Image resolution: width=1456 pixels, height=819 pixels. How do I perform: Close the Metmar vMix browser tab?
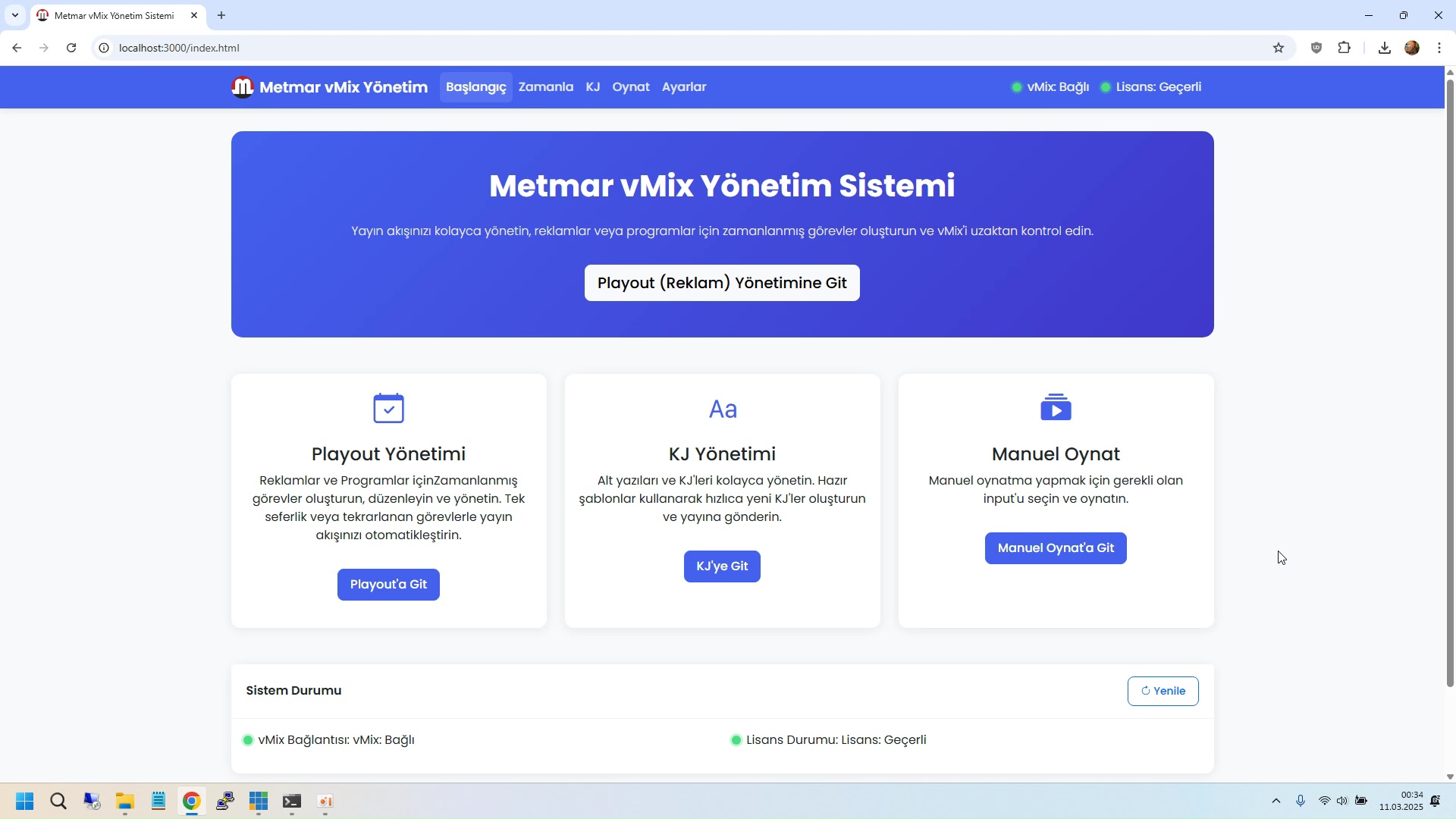tap(194, 15)
